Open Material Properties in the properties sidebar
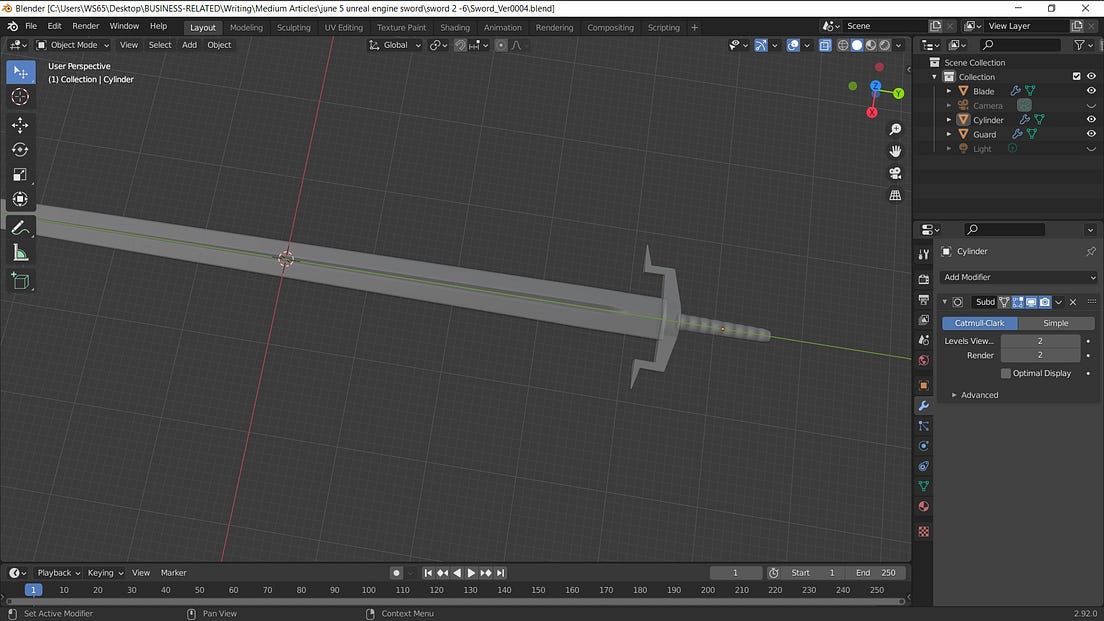This screenshot has height=621, width=1104. pos(923,505)
